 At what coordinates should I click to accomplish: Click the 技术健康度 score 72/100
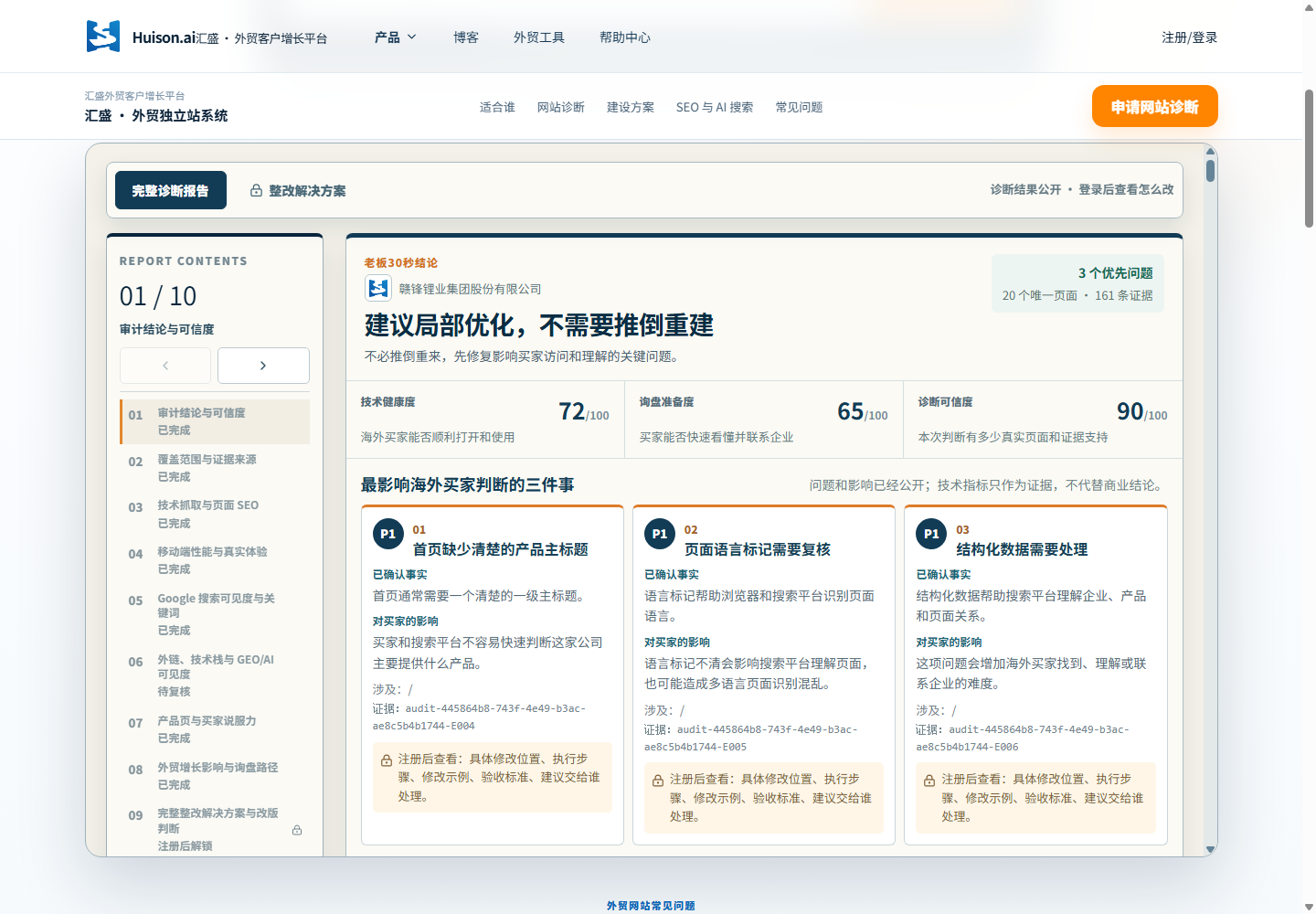[x=584, y=412]
